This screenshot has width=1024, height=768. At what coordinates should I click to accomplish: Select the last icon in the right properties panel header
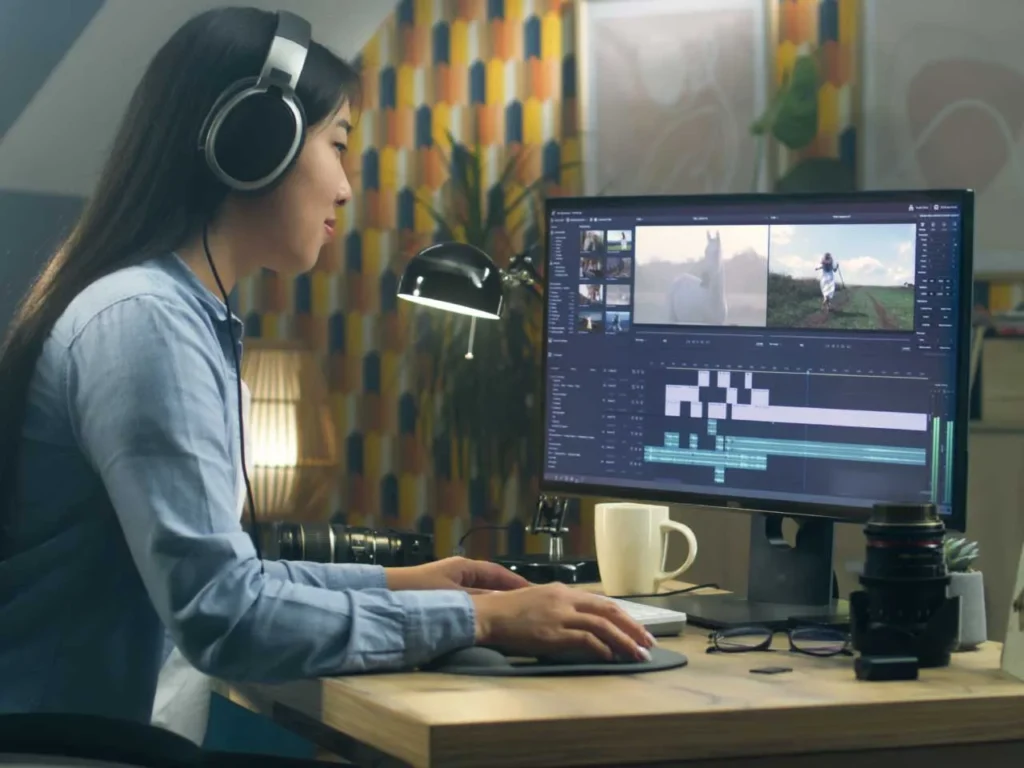pyautogui.click(x=953, y=226)
